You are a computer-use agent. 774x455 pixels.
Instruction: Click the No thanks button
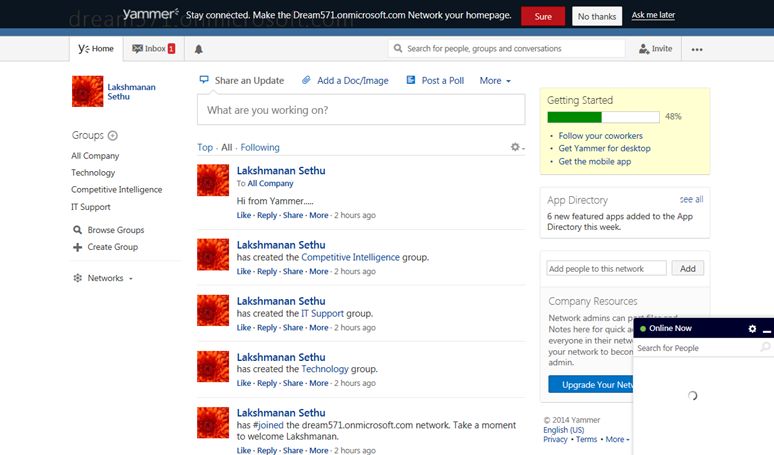(597, 16)
